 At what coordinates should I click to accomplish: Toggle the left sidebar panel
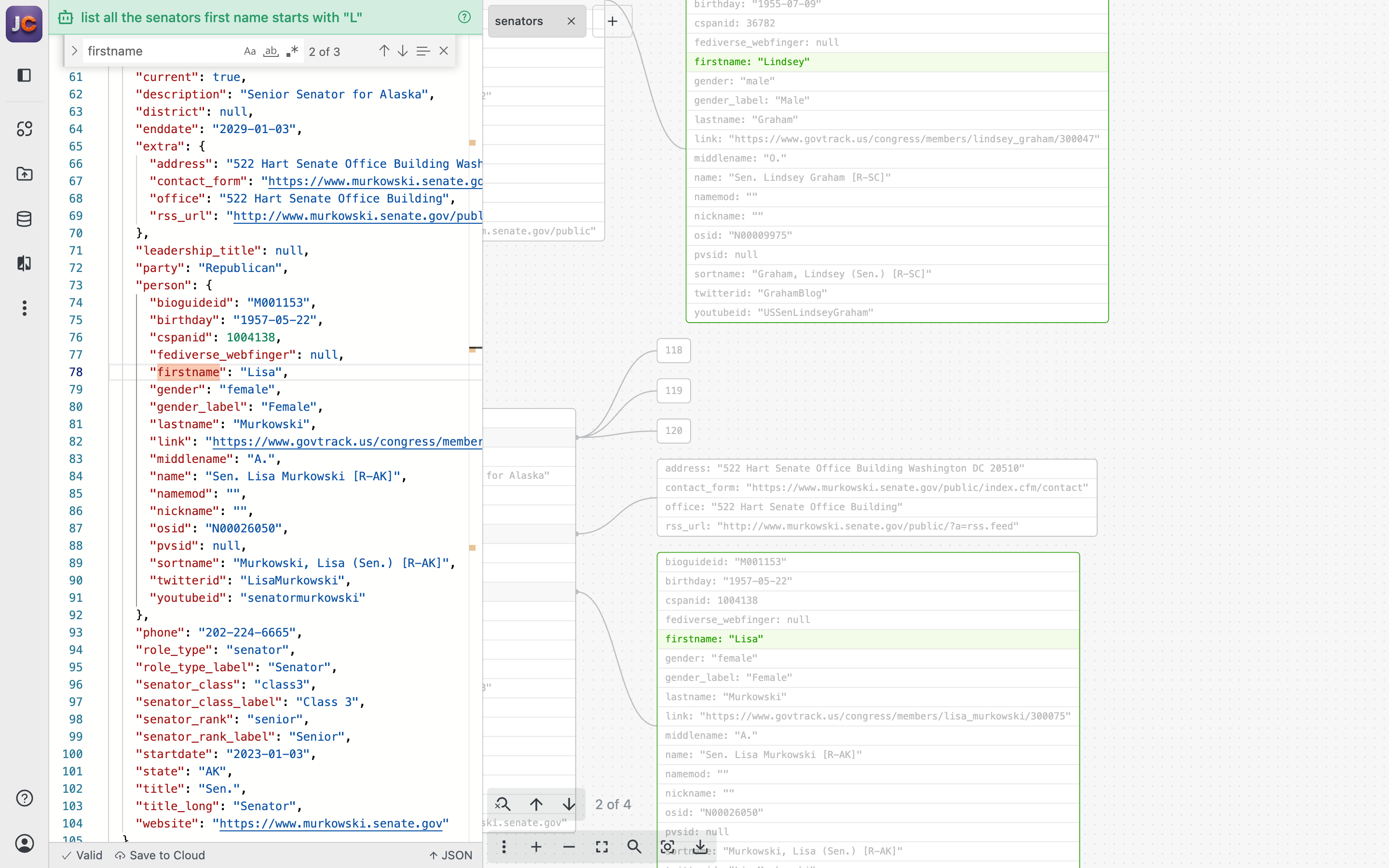[x=24, y=75]
